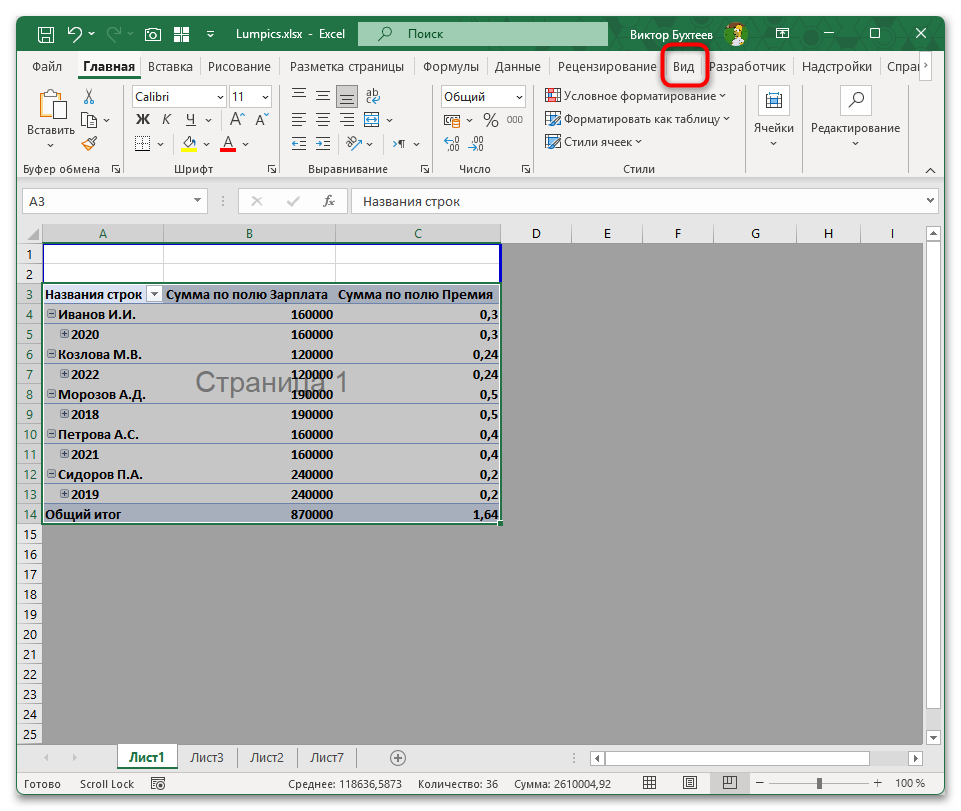
Task: Open the Вид ribbon tab
Action: tap(684, 67)
